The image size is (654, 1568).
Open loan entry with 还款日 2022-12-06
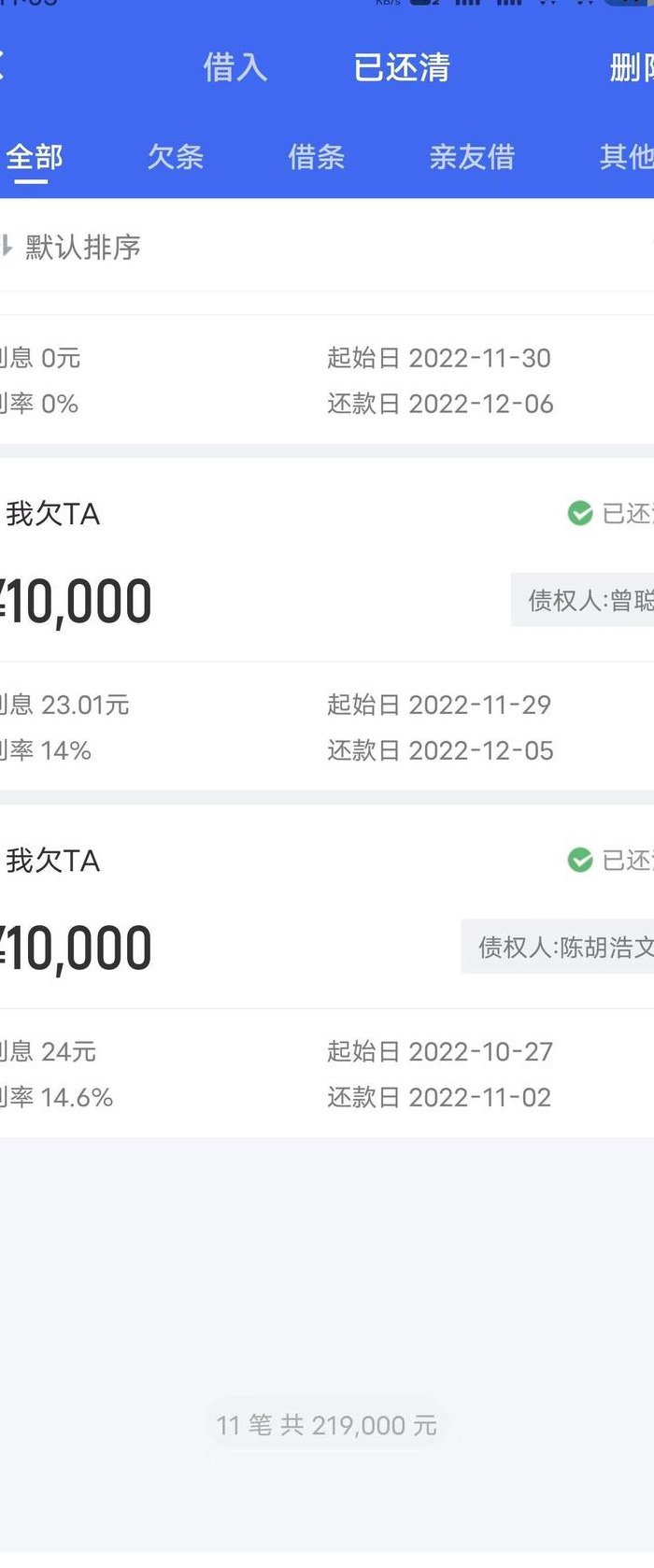coord(327,379)
